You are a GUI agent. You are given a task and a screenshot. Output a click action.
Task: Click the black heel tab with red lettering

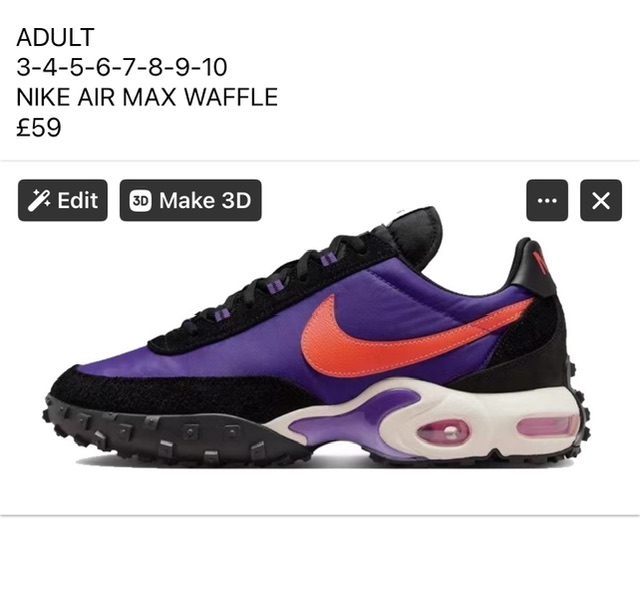point(533,267)
